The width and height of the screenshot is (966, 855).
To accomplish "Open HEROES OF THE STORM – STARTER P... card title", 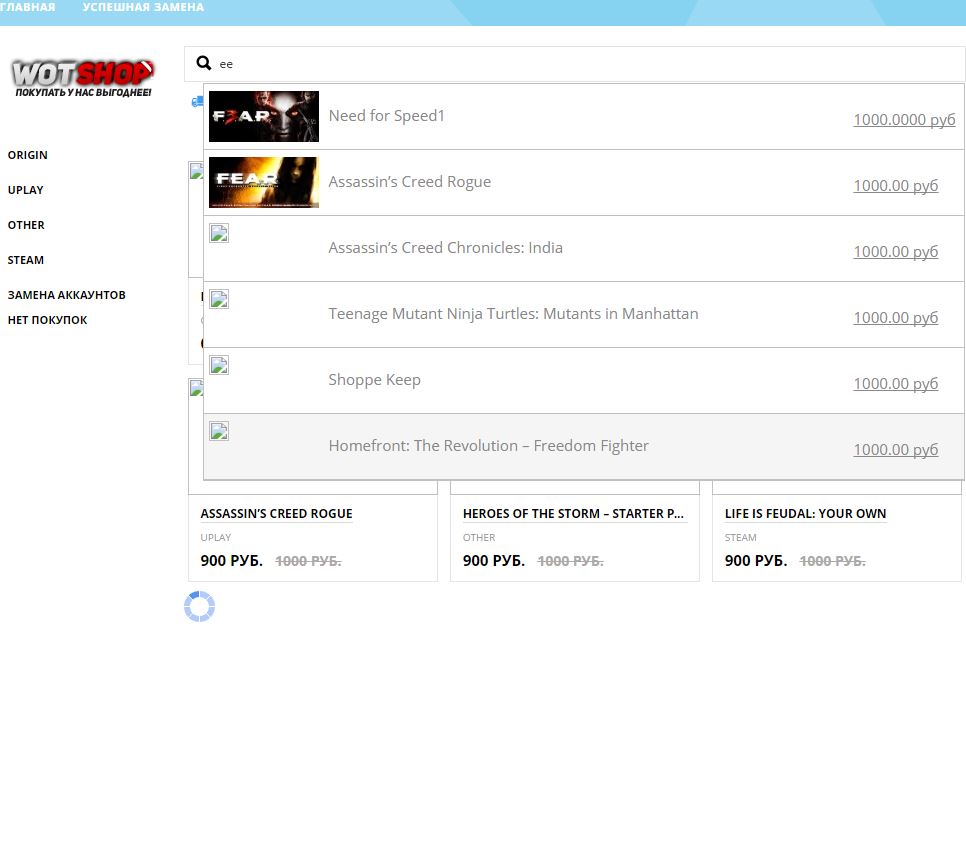I will point(574,514).
